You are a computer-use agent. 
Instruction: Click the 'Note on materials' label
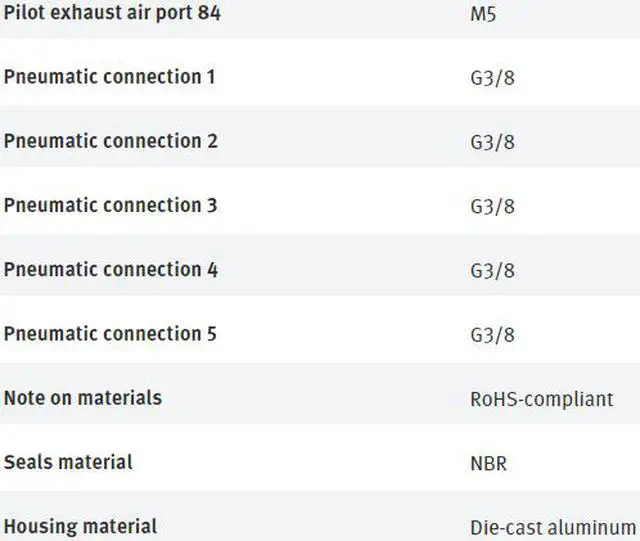pos(82,397)
